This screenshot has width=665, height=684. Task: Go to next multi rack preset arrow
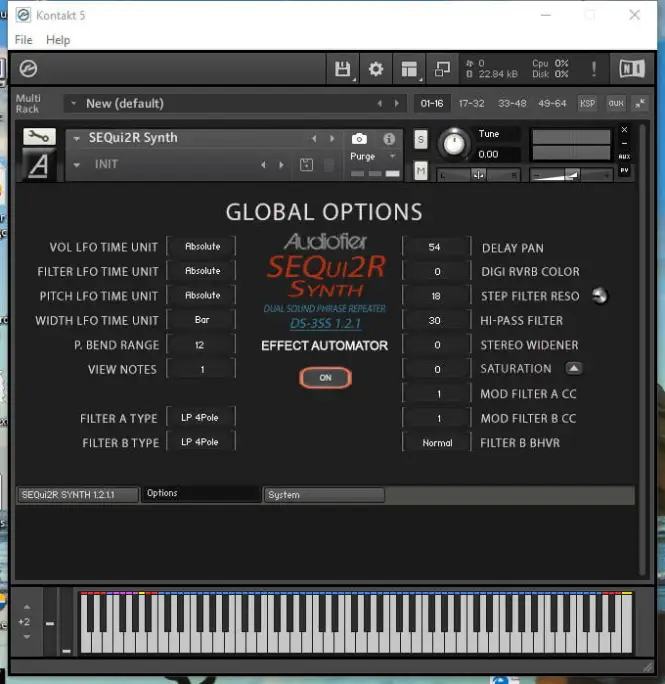tap(397, 103)
